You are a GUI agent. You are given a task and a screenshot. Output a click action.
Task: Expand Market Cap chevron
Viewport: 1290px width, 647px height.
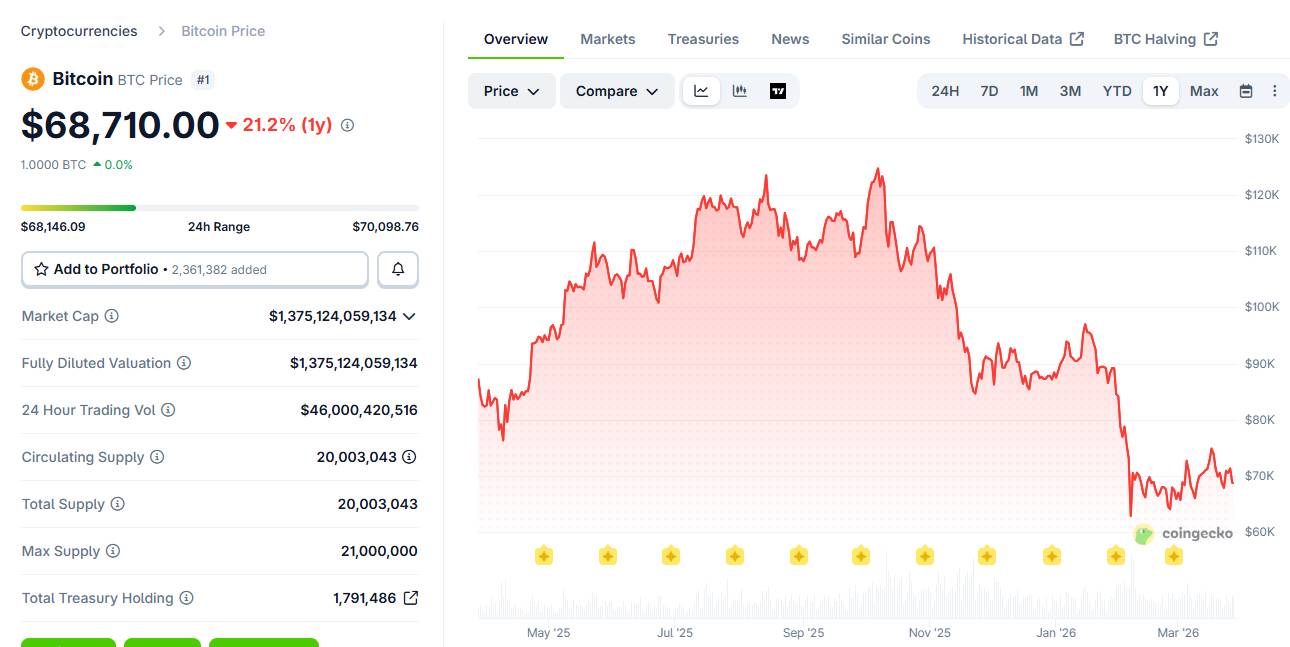408,316
